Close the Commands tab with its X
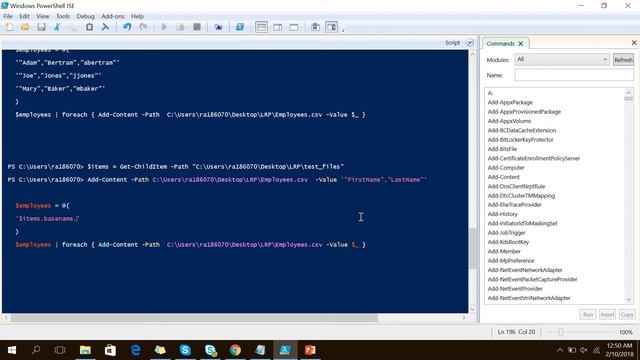 click(x=521, y=43)
